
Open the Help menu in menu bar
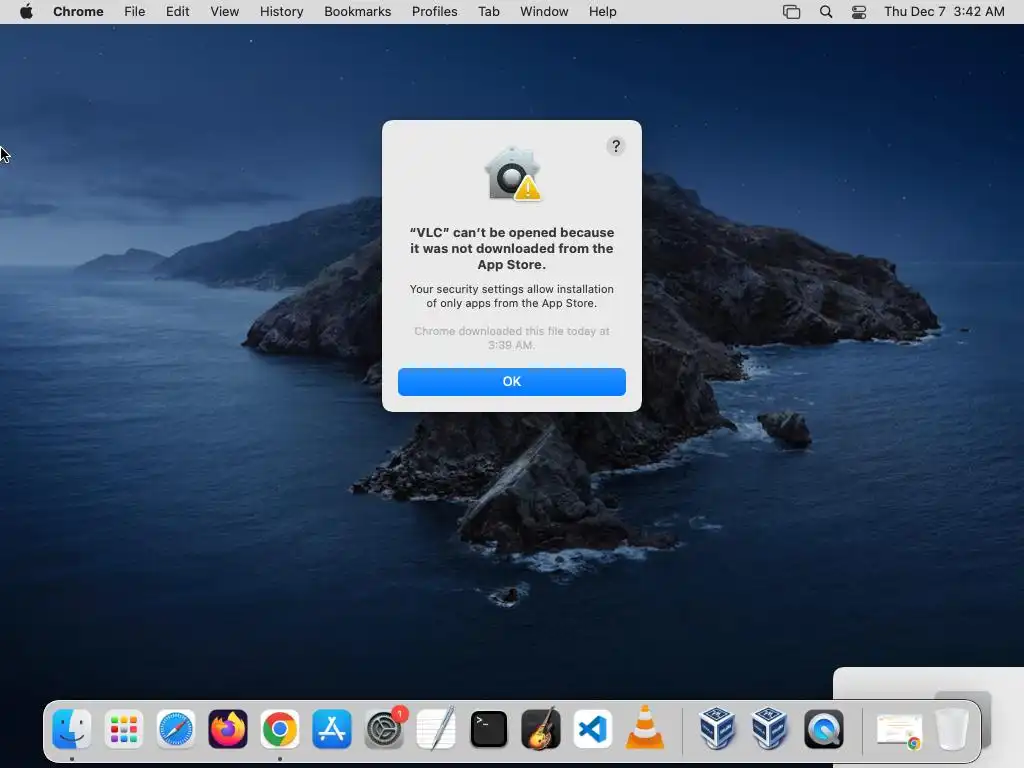click(x=602, y=12)
